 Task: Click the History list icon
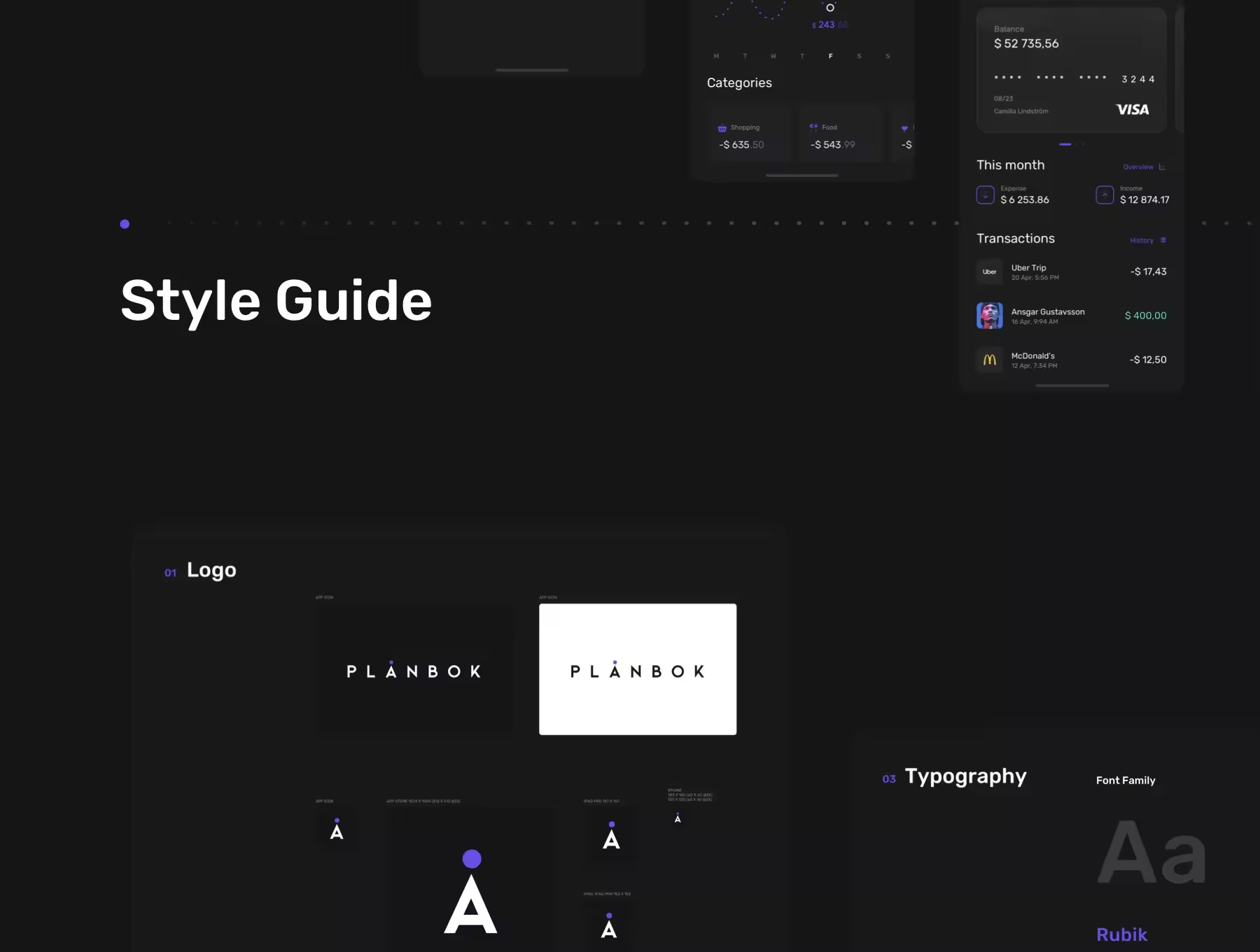[1163, 240]
